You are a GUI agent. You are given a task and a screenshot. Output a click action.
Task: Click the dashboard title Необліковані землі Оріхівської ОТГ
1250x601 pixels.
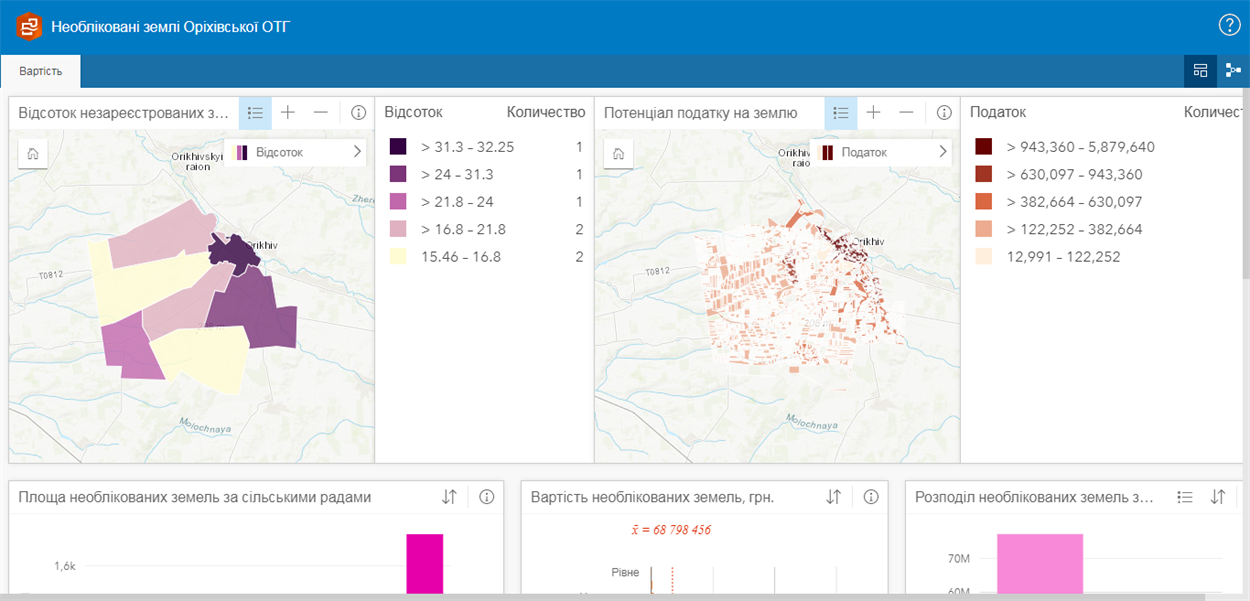tap(171, 27)
